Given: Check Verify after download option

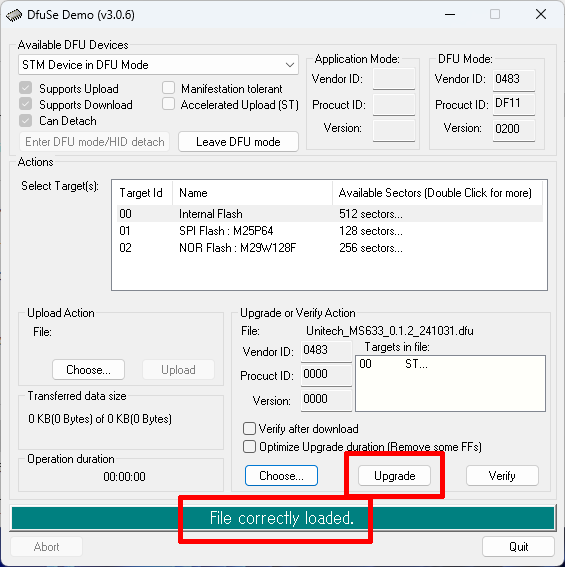Looking at the screenshot, I should tap(250, 429).
